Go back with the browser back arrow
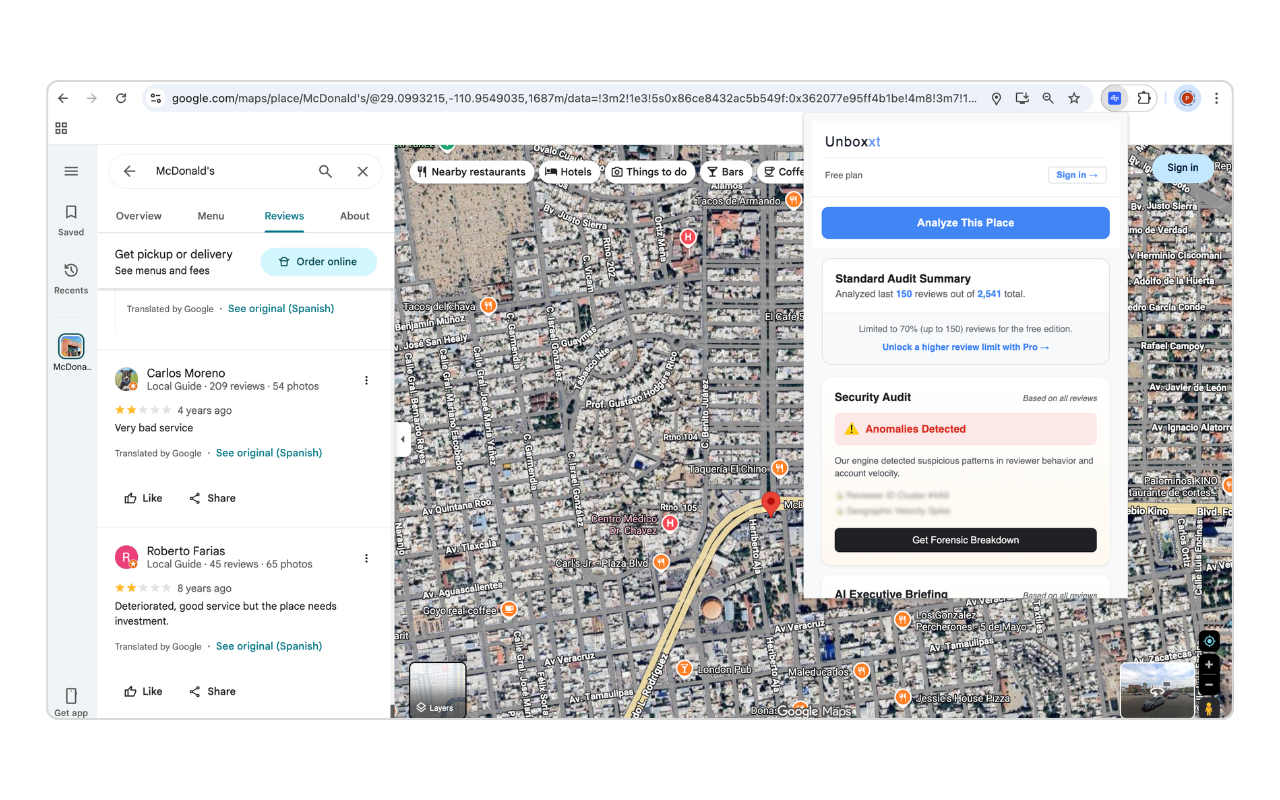Image resolution: width=1280 pixels, height=800 pixels. [63, 98]
